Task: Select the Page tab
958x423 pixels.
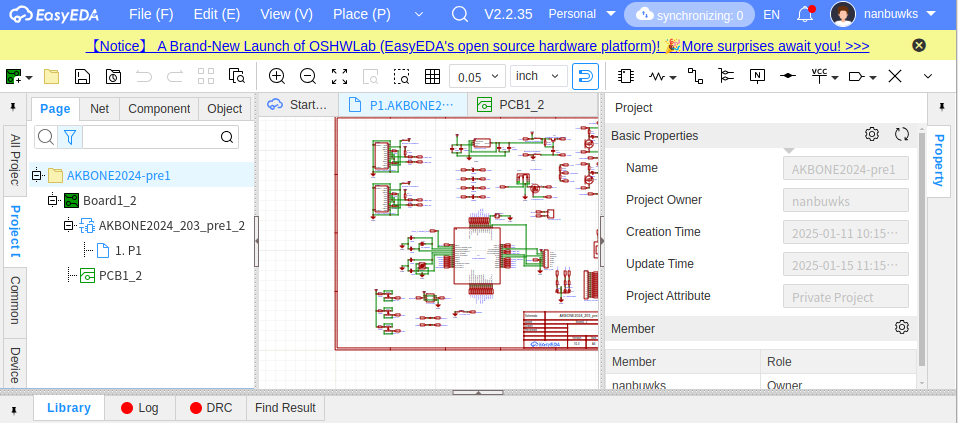Action: point(55,109)
